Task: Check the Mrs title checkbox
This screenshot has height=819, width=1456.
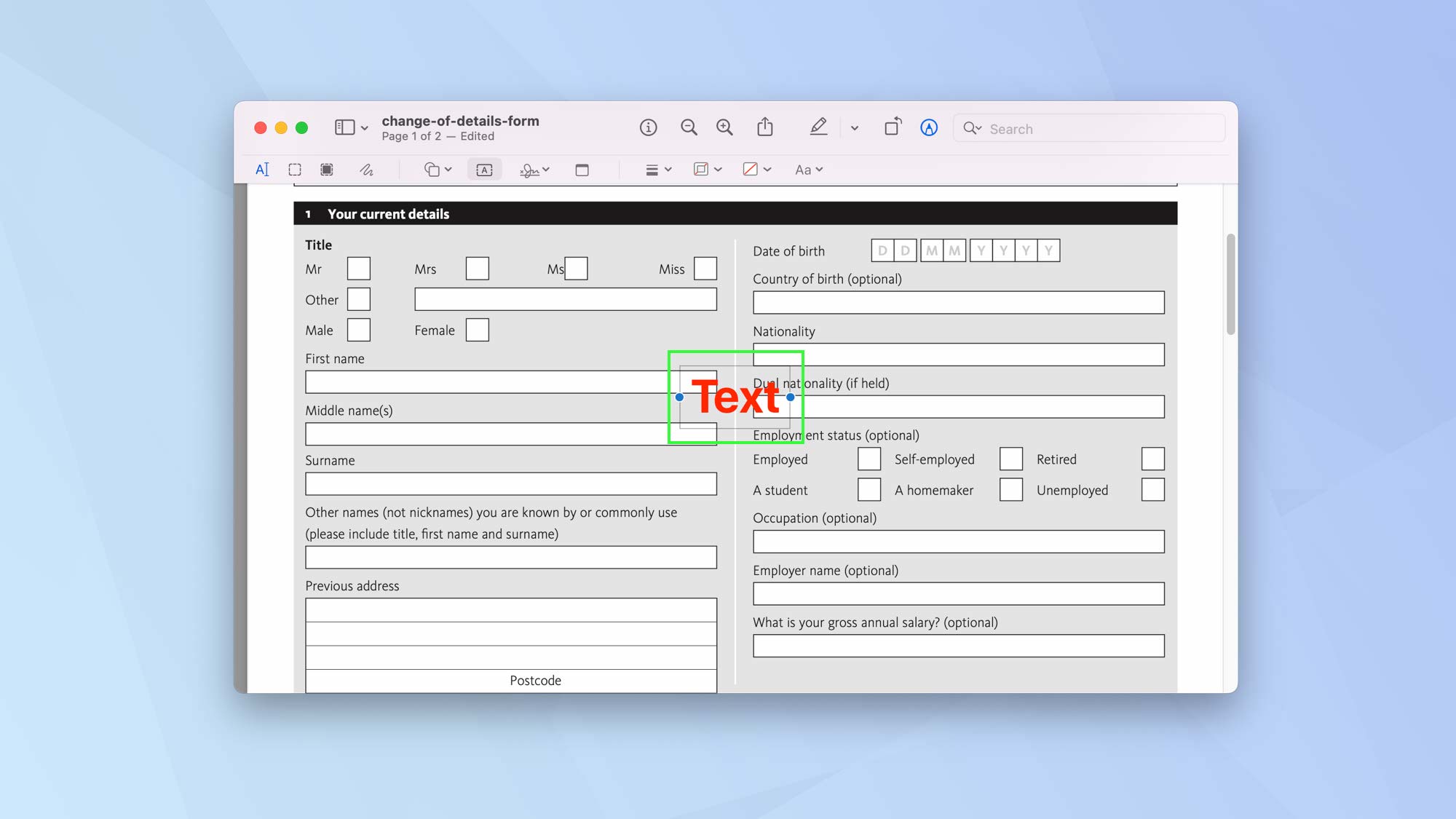Action: click(x=477, y=268)
